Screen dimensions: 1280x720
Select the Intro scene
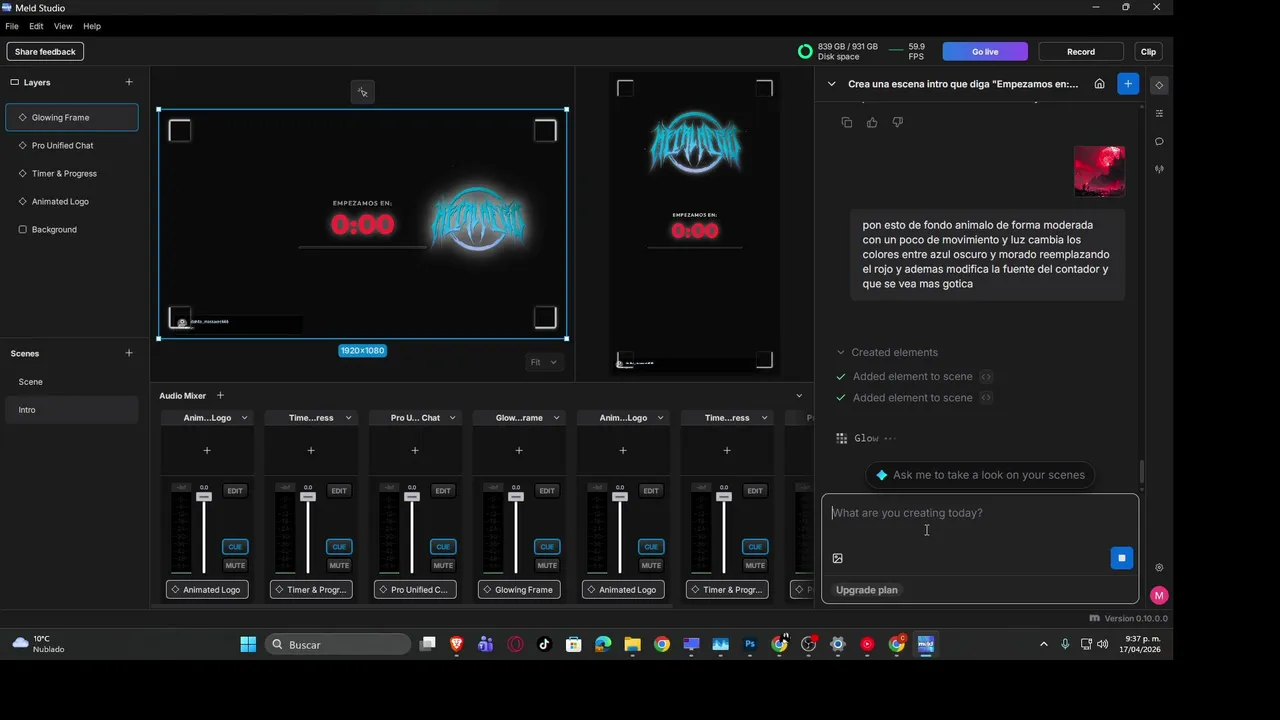coord(72,410)
